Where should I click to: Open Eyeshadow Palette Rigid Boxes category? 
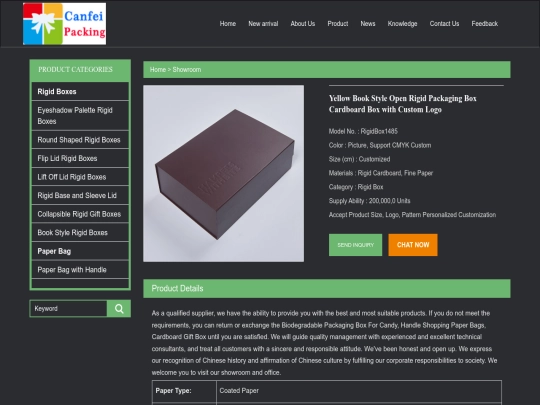coord(80,116)
